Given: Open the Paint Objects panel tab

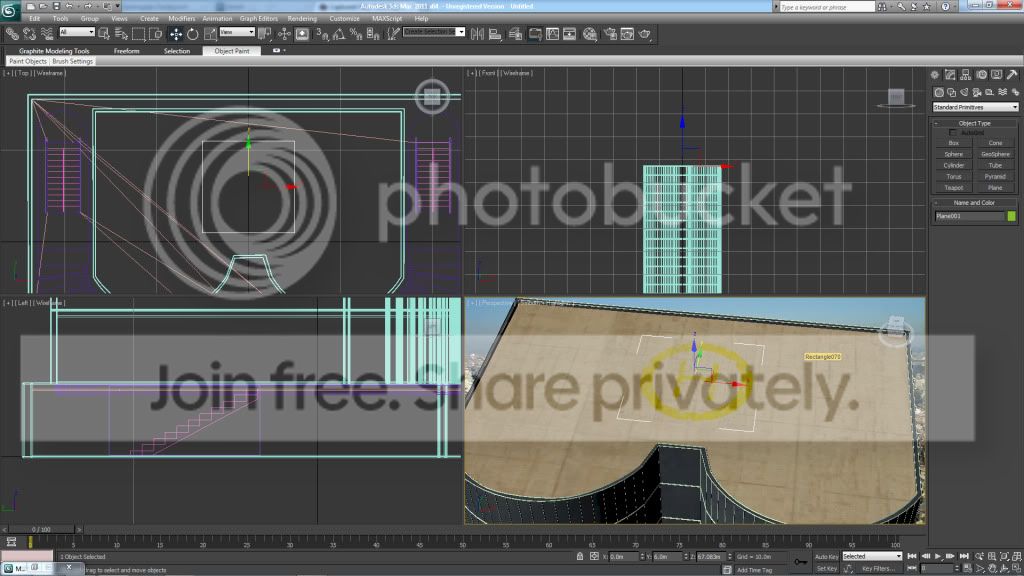Looking at the screenshot, I should (x=27, y=61).
